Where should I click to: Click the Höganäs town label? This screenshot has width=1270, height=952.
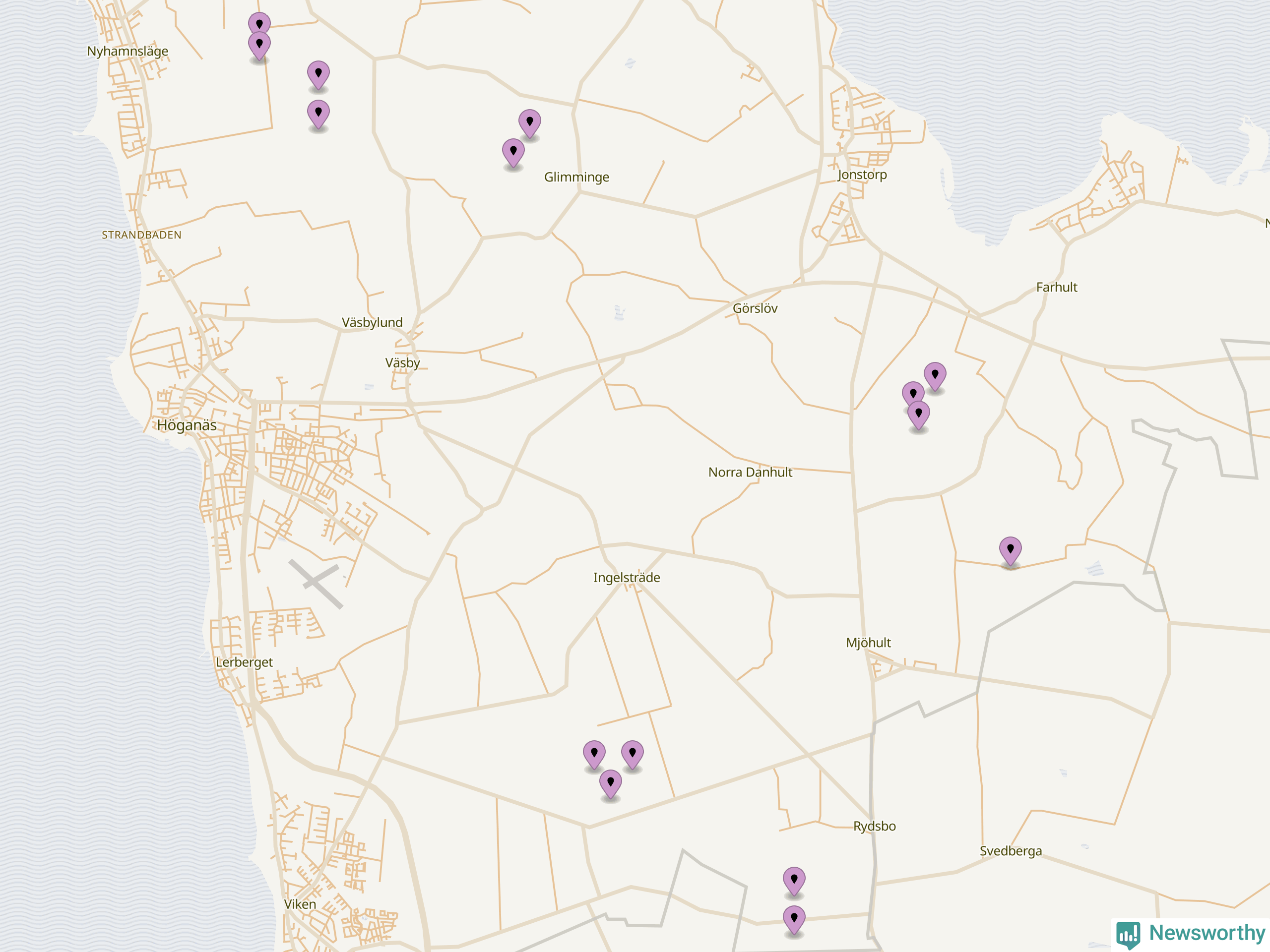[187, 425]
